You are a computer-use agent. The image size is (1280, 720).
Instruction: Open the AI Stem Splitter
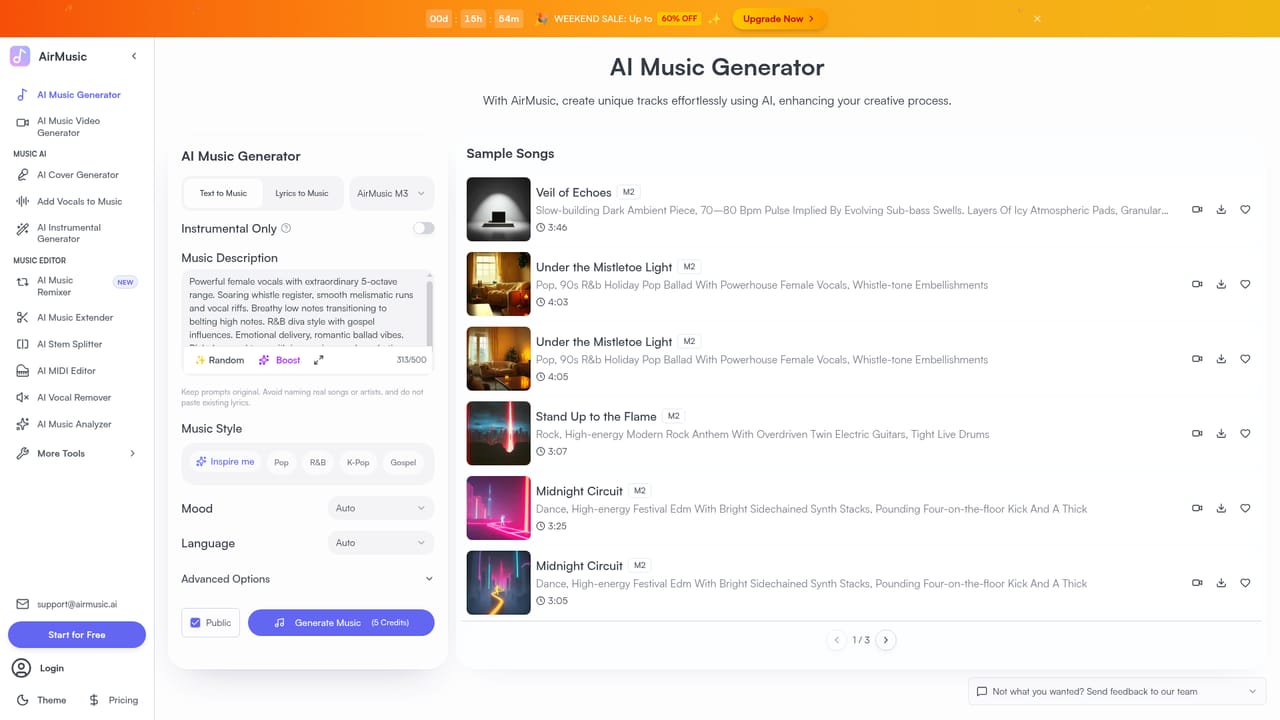[x=77, y=344]
